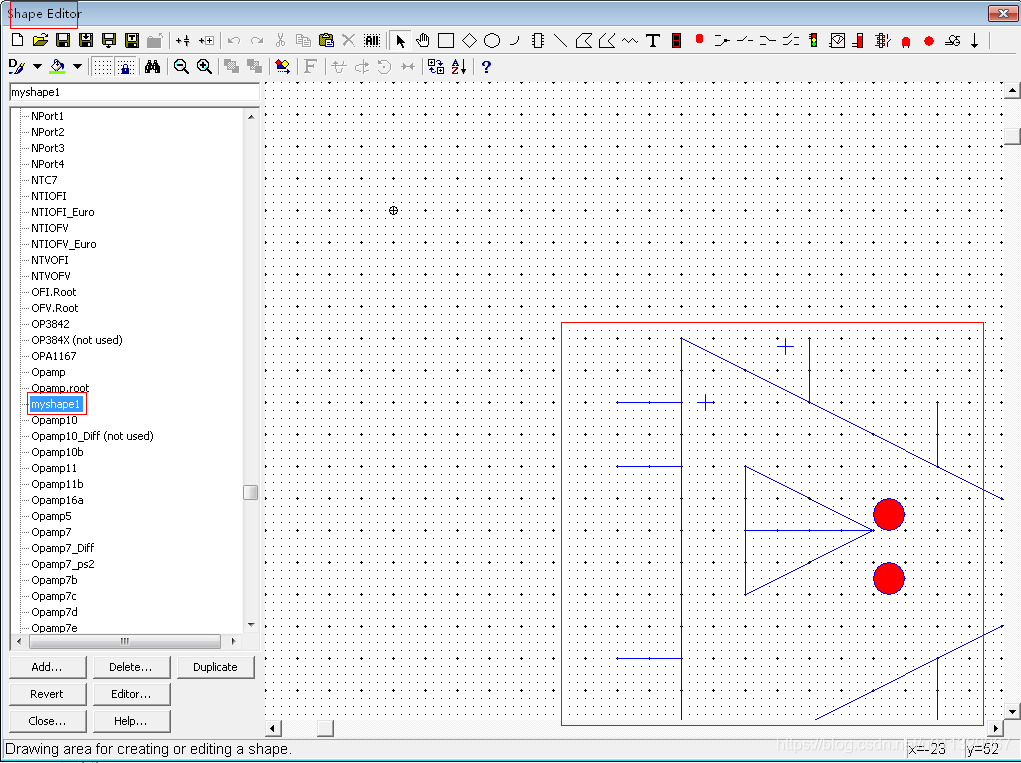The width and height of the screenshot is (1021, 763).
Task: Click the Help... button
Action: (131, 721)
